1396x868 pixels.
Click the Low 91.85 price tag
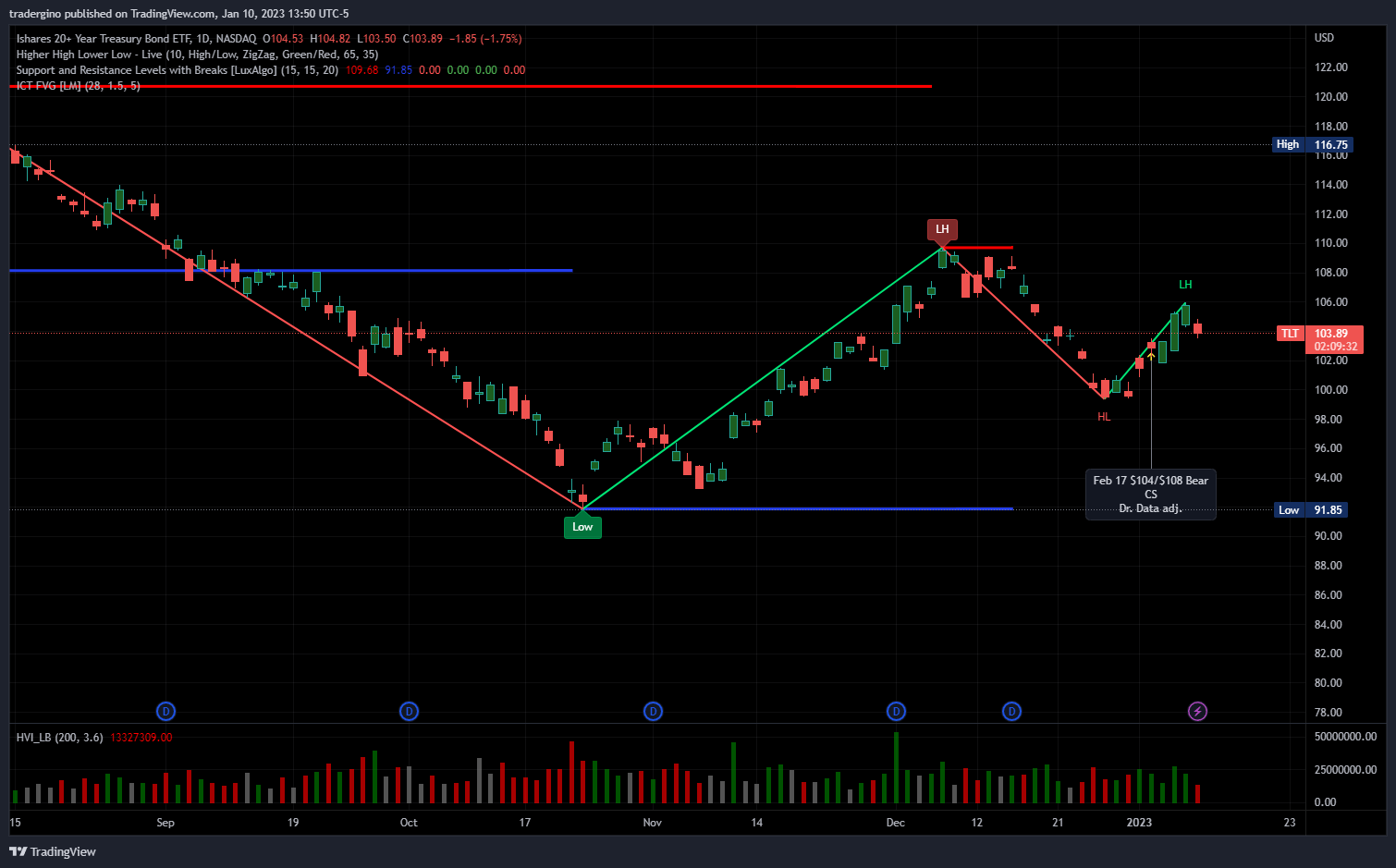(1313, 510)
